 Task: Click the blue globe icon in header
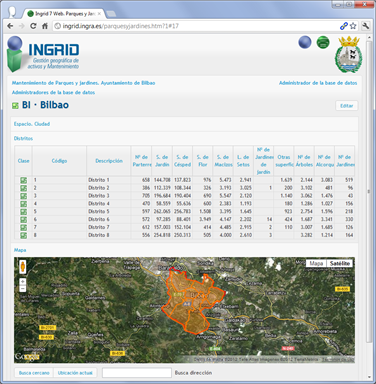pos(305,42)
